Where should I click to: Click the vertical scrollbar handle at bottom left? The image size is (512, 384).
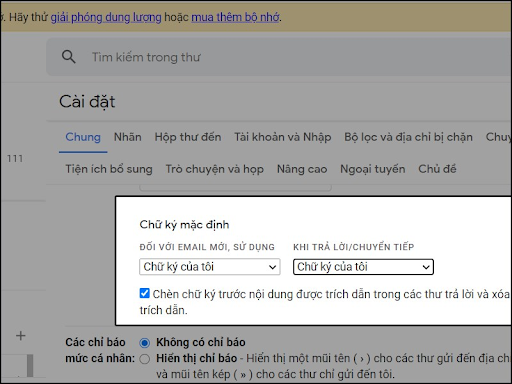click(x=30, y=365)
